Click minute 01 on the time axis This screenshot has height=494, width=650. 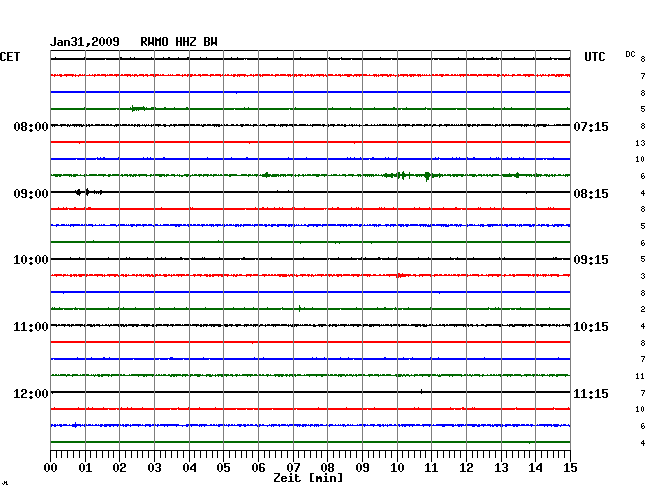[x=85, y=468]
